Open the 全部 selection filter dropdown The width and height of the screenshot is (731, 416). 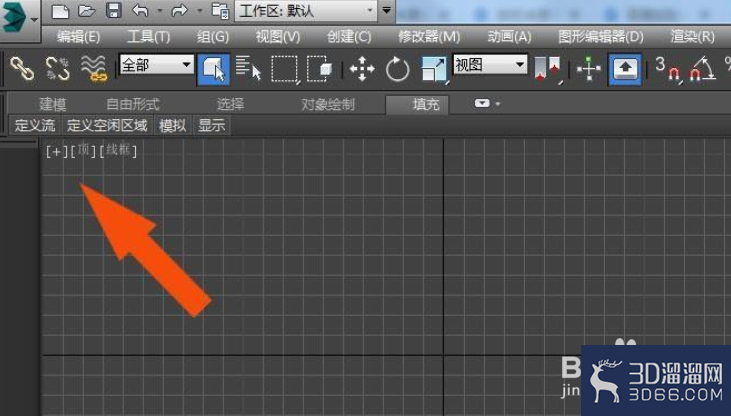156,64
